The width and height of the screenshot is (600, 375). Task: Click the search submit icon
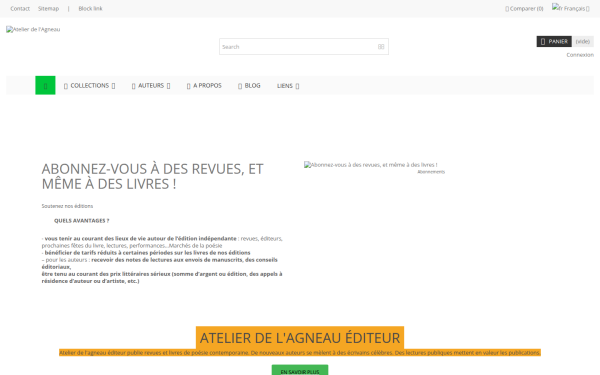(x=381, y=47)
